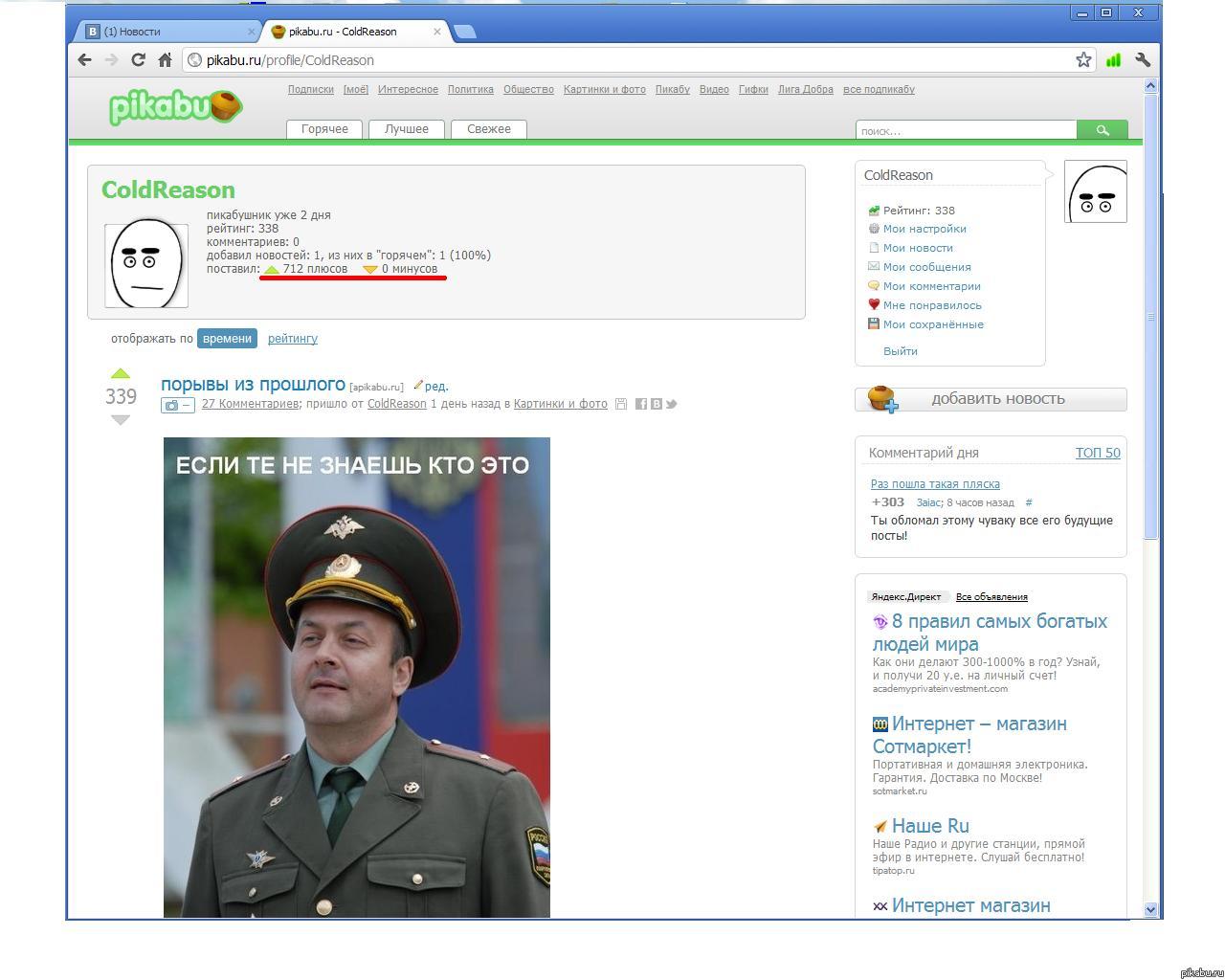Downvote the post with the gray arrow
The image size is (1225, 980).
[x=121, y=420]
